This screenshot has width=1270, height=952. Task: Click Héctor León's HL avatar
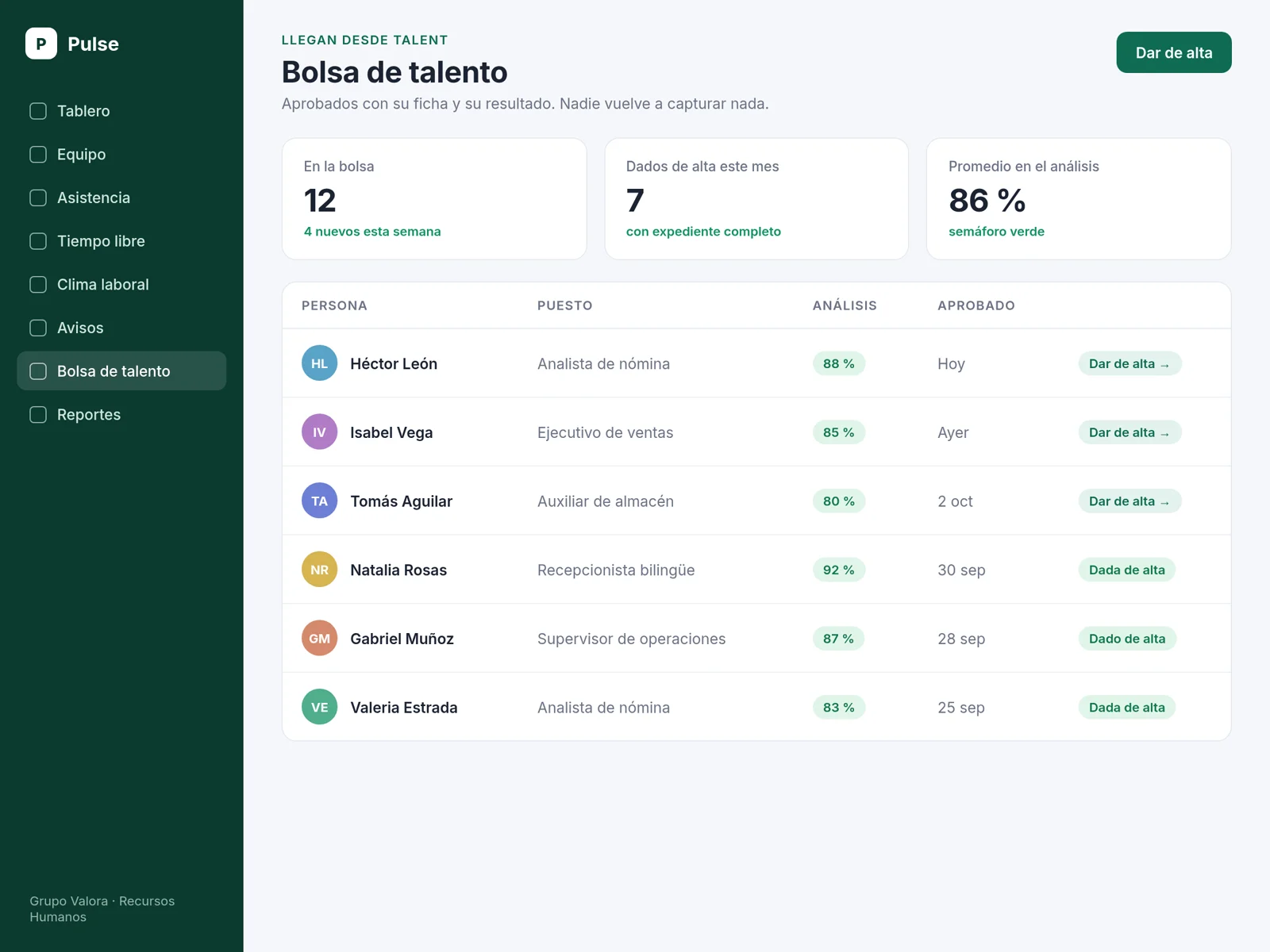320,363
